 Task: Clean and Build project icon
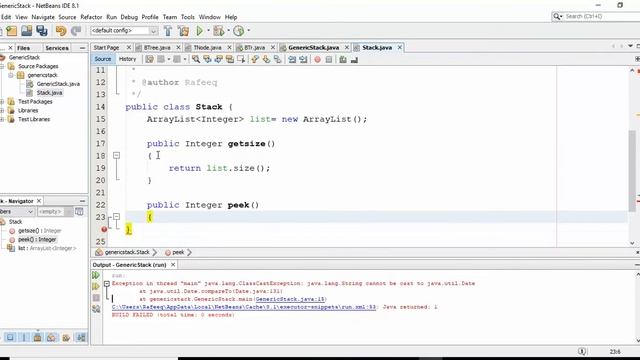point(183,31)
